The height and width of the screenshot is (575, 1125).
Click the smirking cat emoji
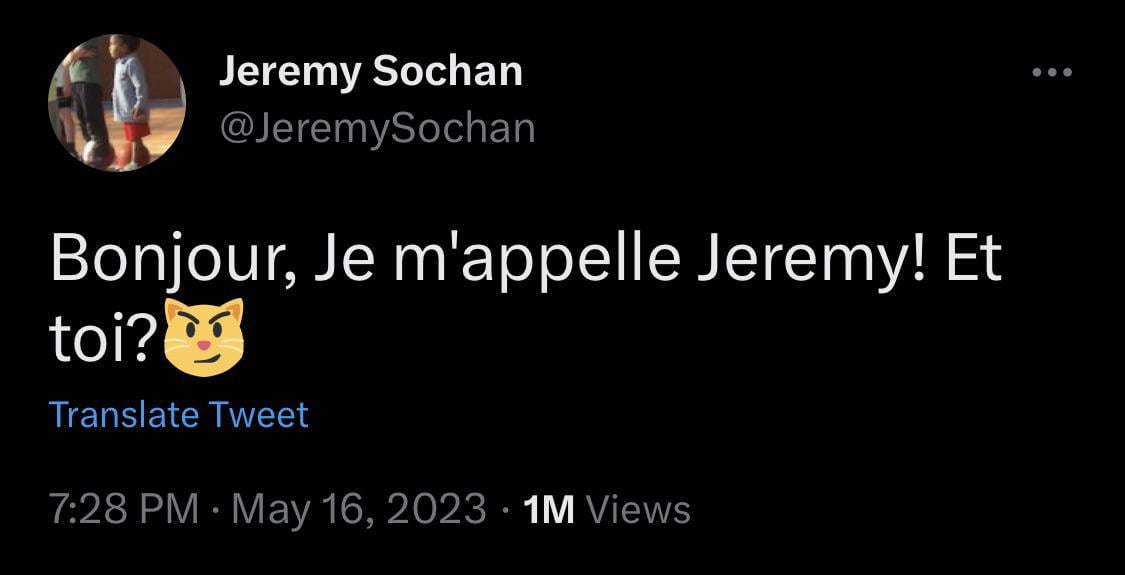[203, 336]
